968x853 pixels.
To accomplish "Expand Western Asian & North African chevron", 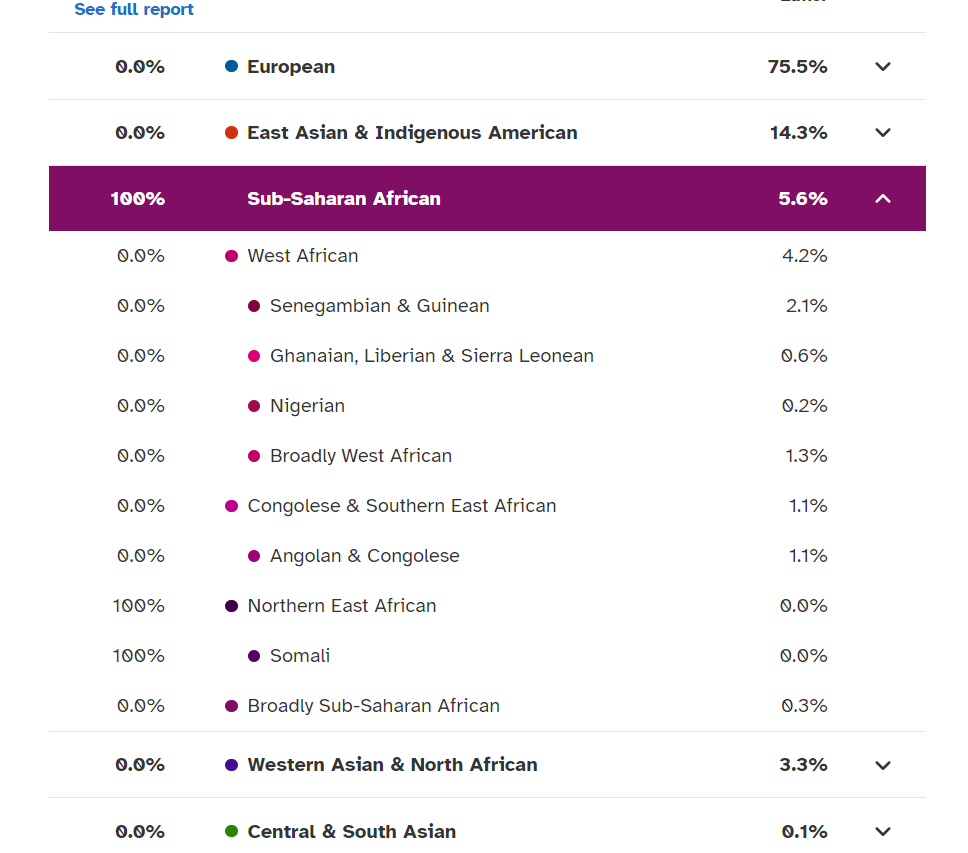I will pyautogui.click(x=882, y=765).
